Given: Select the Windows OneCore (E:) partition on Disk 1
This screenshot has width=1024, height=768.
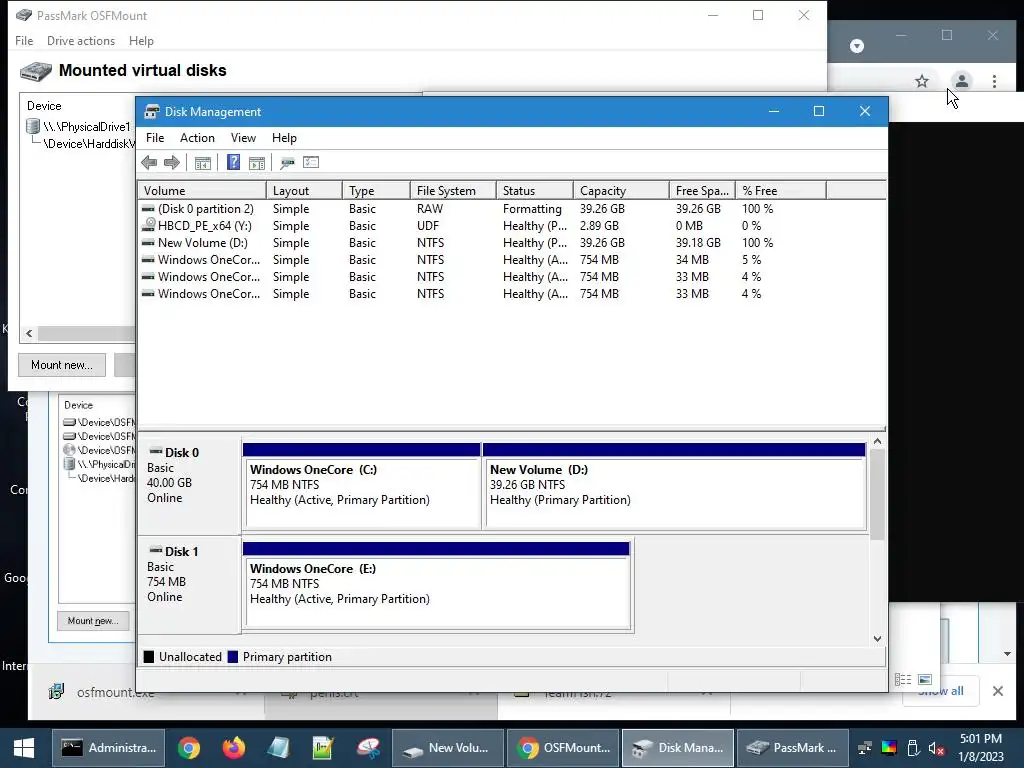Looking at the screenshot, I should click(436, 586).
